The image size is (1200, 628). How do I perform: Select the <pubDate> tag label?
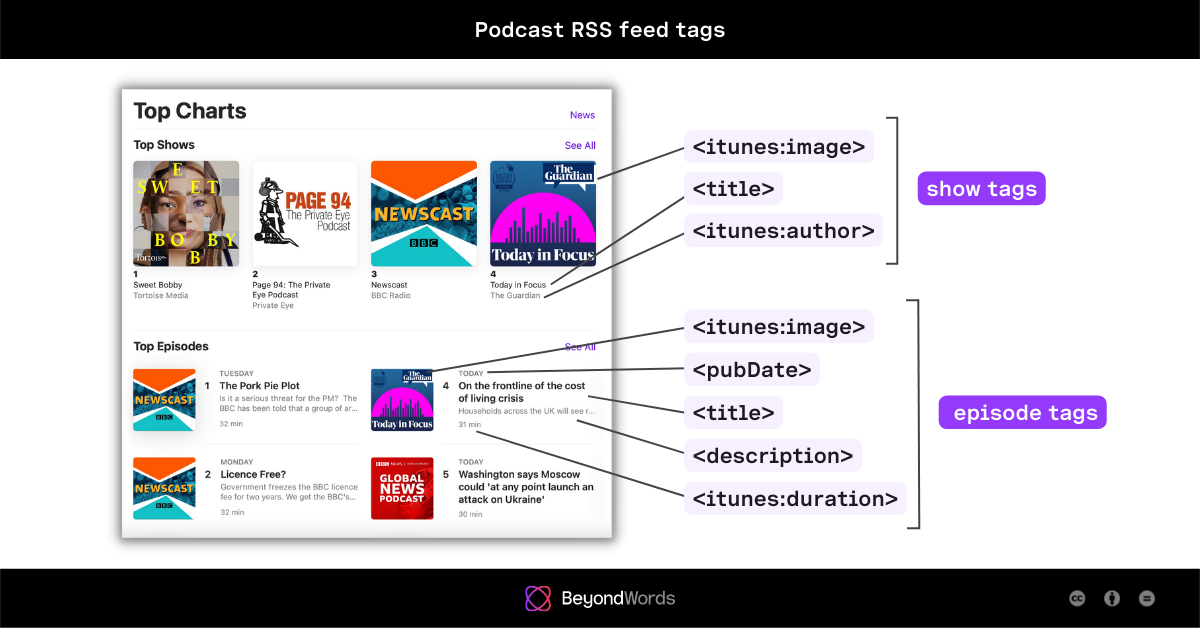(x=751, y=369)
